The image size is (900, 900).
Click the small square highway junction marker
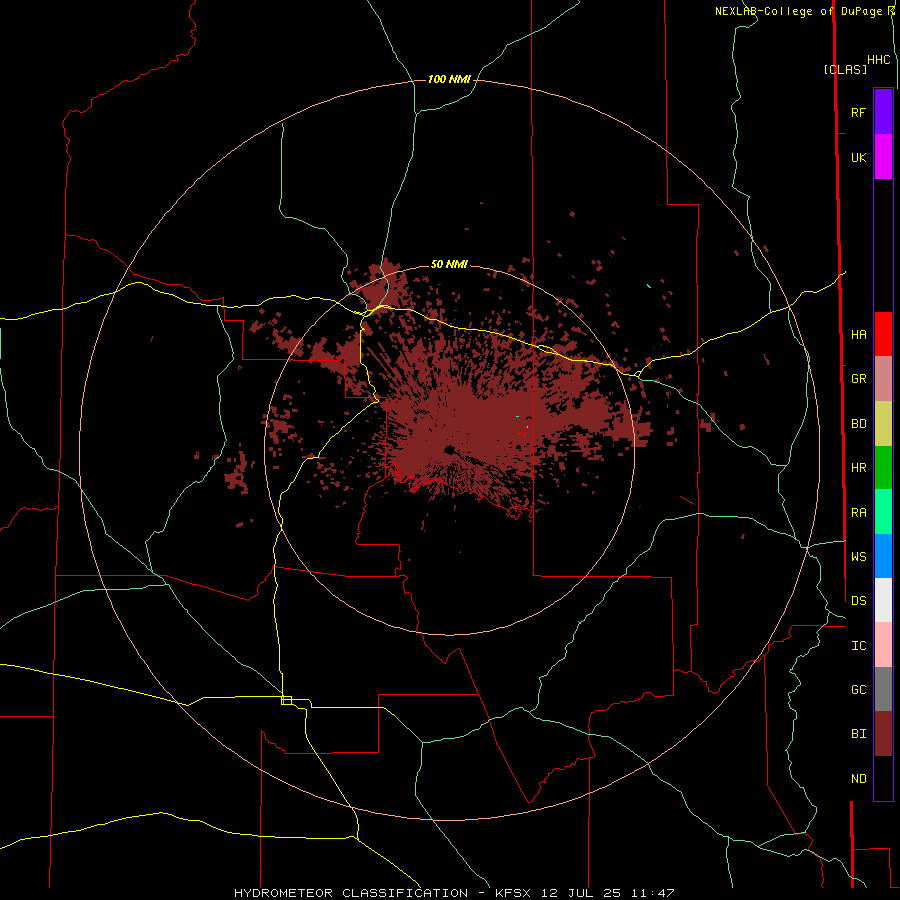click(x=286, y=700)
